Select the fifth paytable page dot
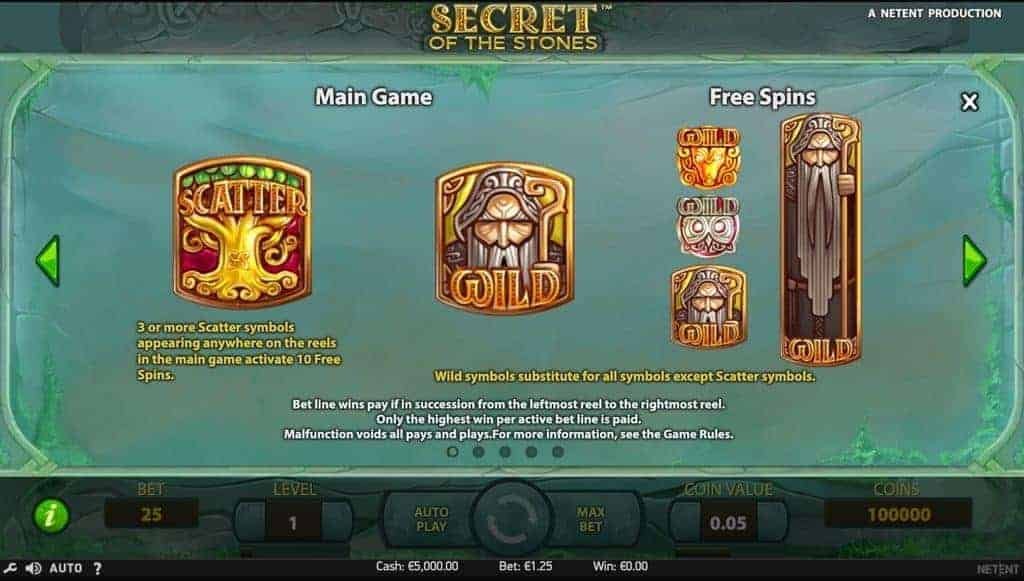Viewport: 1024px width, 581px height. pyautogui.click(x=558, y=451)
